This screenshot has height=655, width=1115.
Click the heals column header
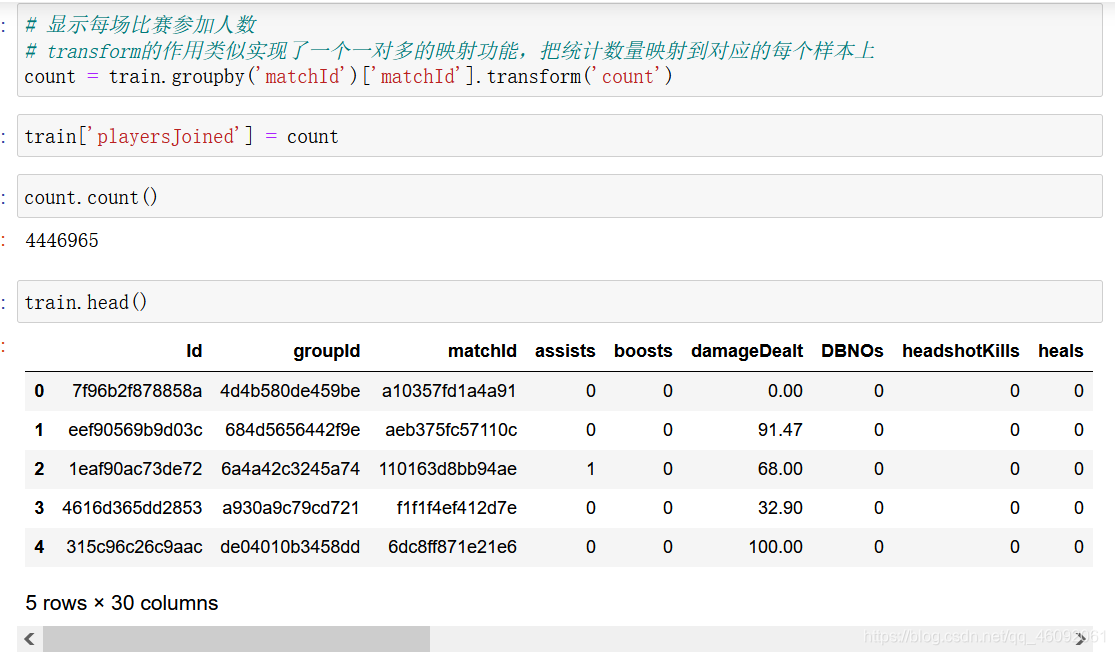click(1060, 351)
